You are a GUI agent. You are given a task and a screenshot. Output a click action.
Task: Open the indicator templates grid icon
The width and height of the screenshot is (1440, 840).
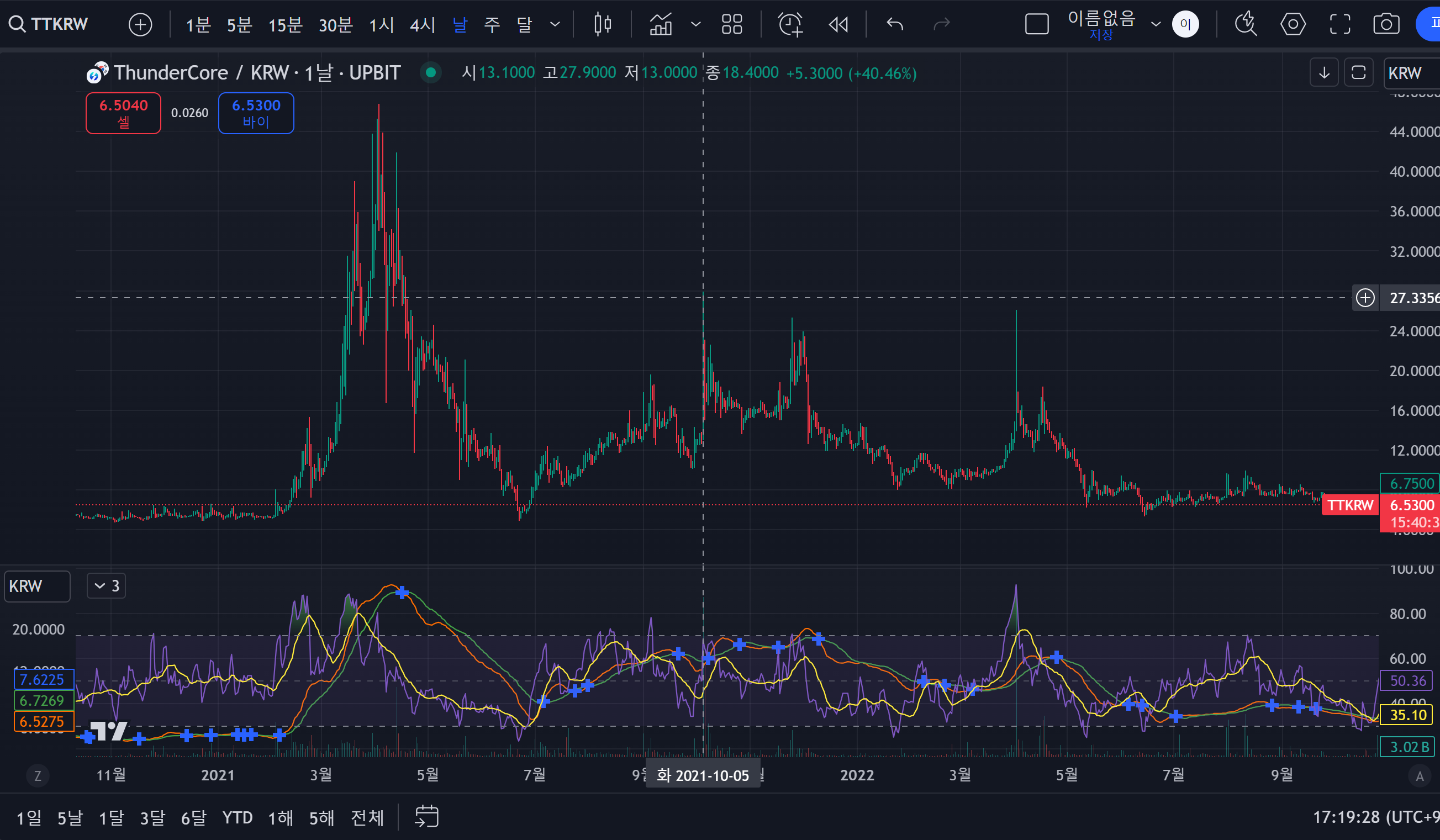pos(731,24)
